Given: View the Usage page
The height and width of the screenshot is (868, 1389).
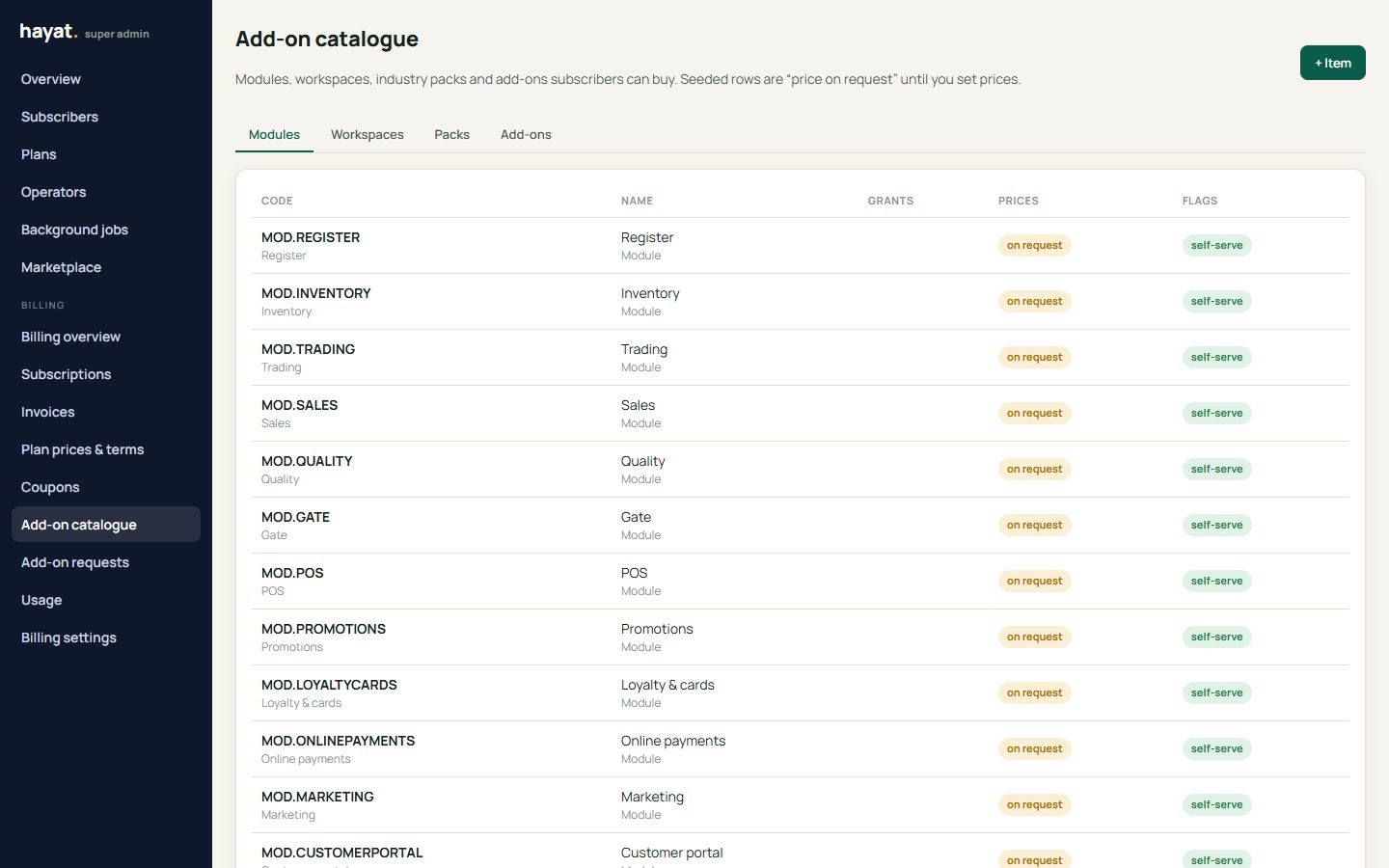Looking at the screenshot, I should point(106,600).
